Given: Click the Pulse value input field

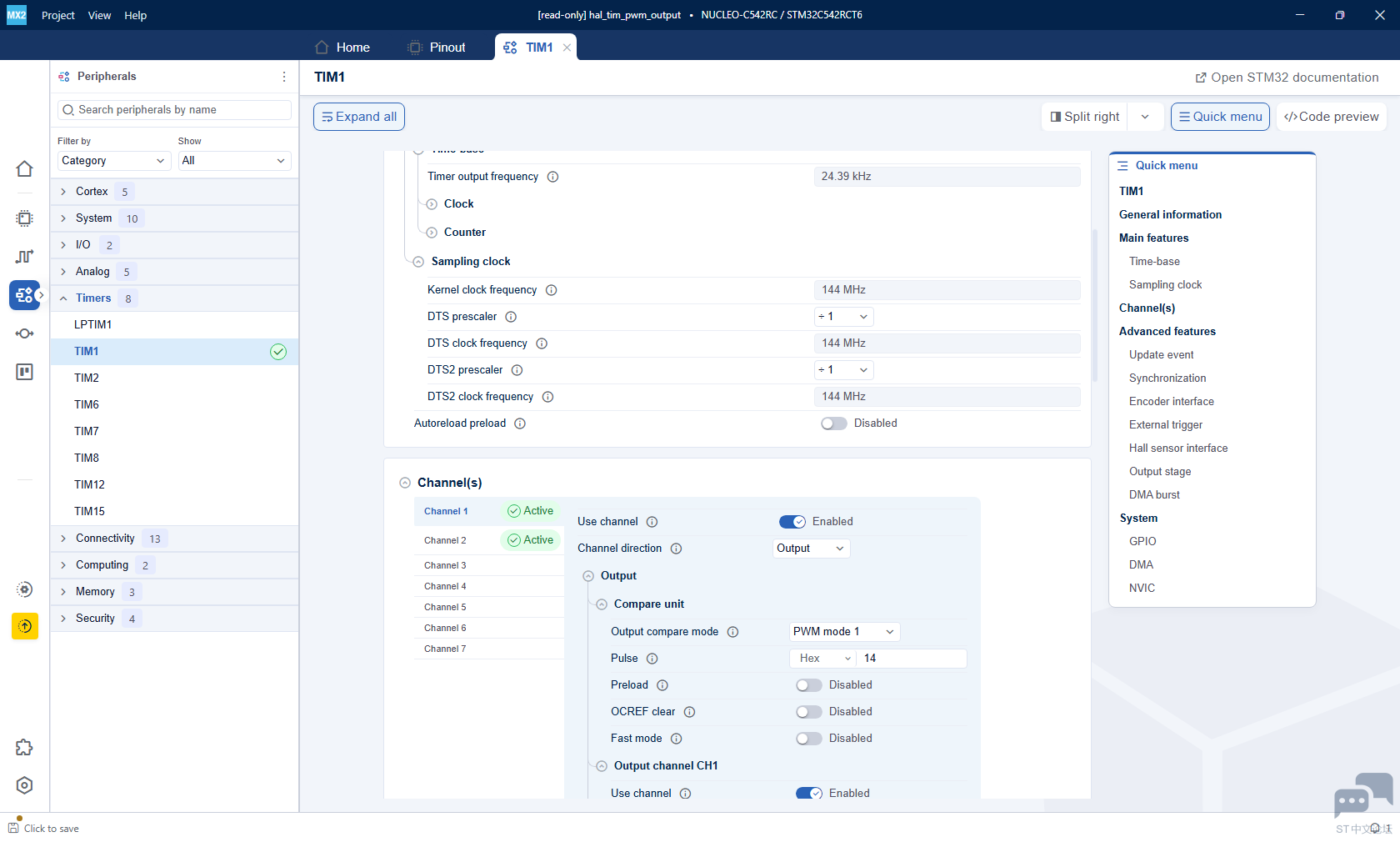Looking at the screenshot, I should pyautogui.click(x=912, y=659).
